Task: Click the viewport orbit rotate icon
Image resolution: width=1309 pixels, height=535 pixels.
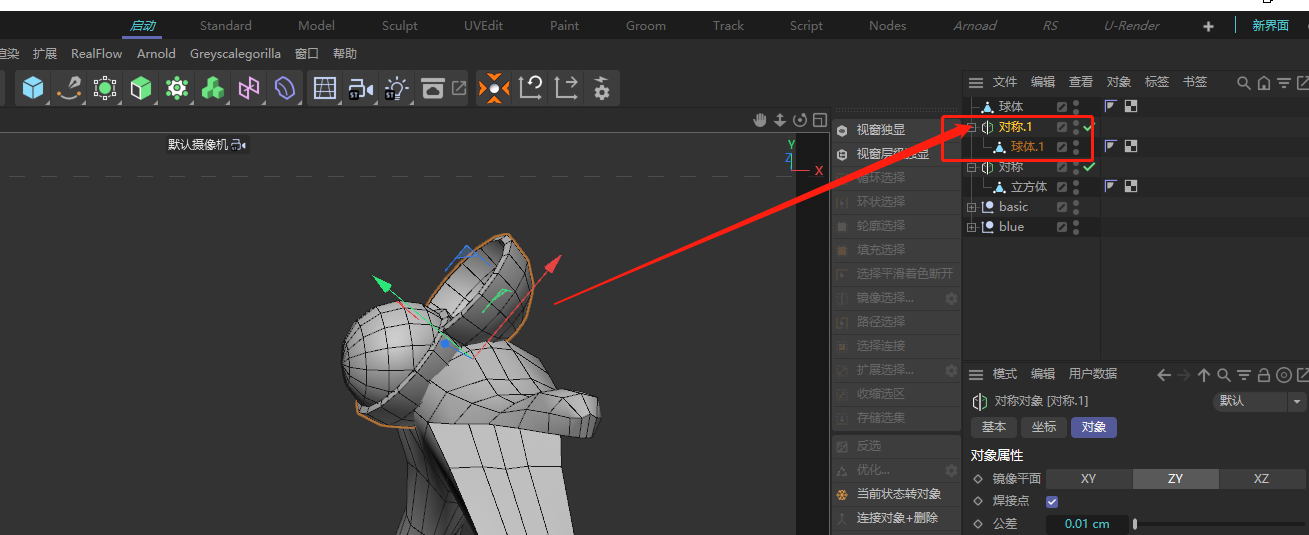Action: click(800, 121)
